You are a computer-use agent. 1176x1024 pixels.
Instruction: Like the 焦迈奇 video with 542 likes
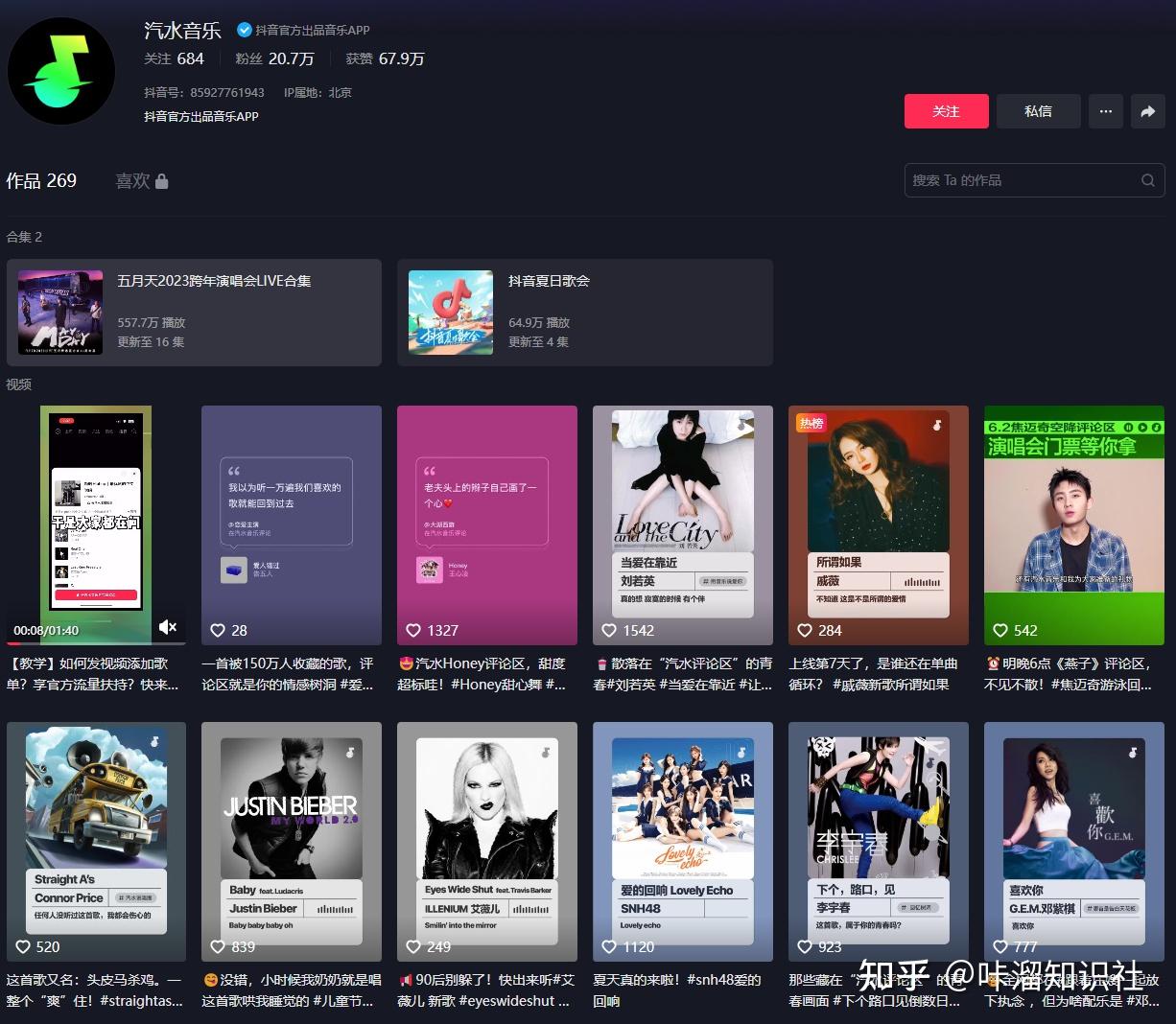click(x=1000, y=630)
